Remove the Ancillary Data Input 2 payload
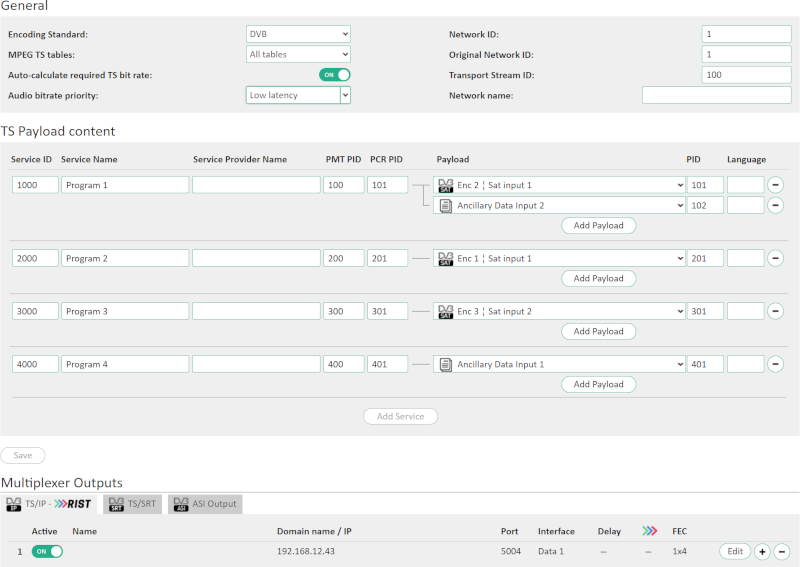The height and width of the screenshot is (567, 800). (x=775, y=205)
